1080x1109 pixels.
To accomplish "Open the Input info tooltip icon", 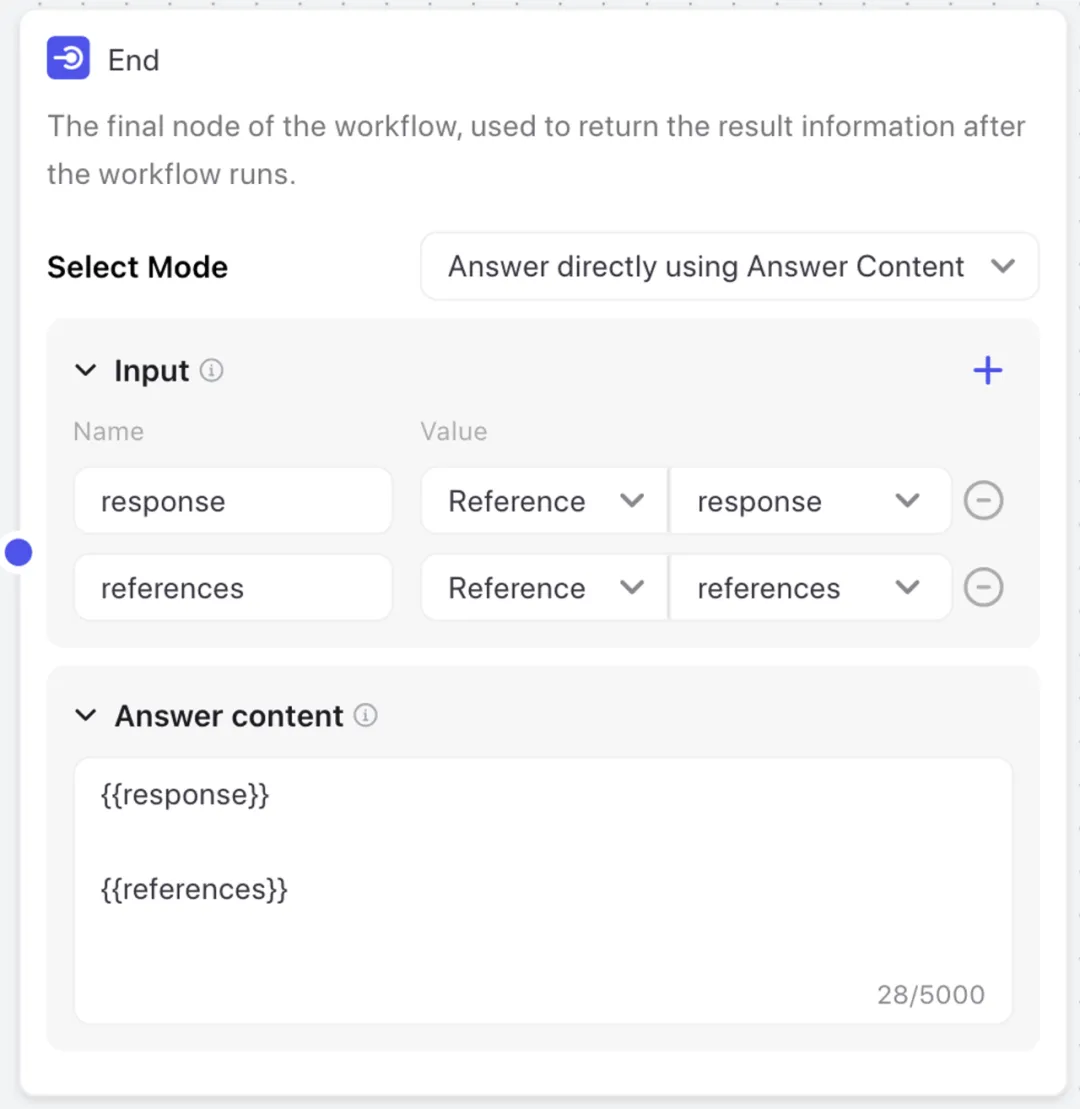I will (x=211, y=370).
